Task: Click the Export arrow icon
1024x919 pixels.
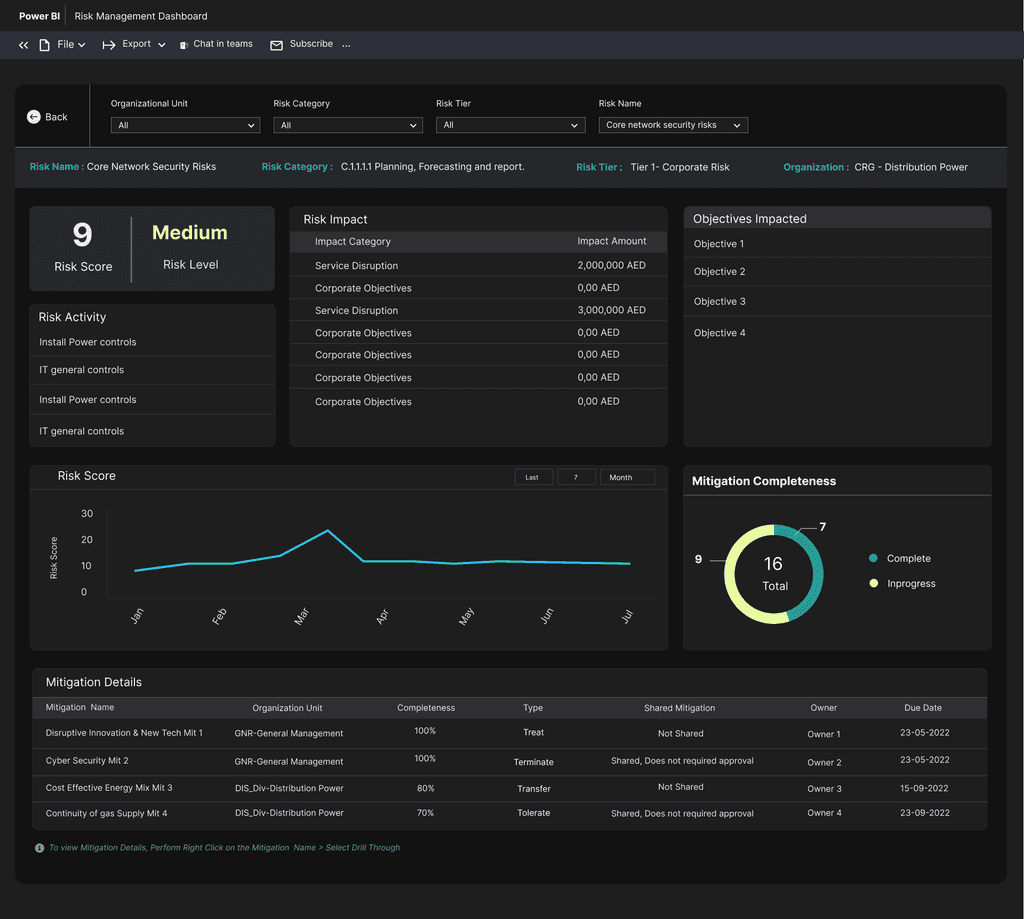Action: [109, 45]
